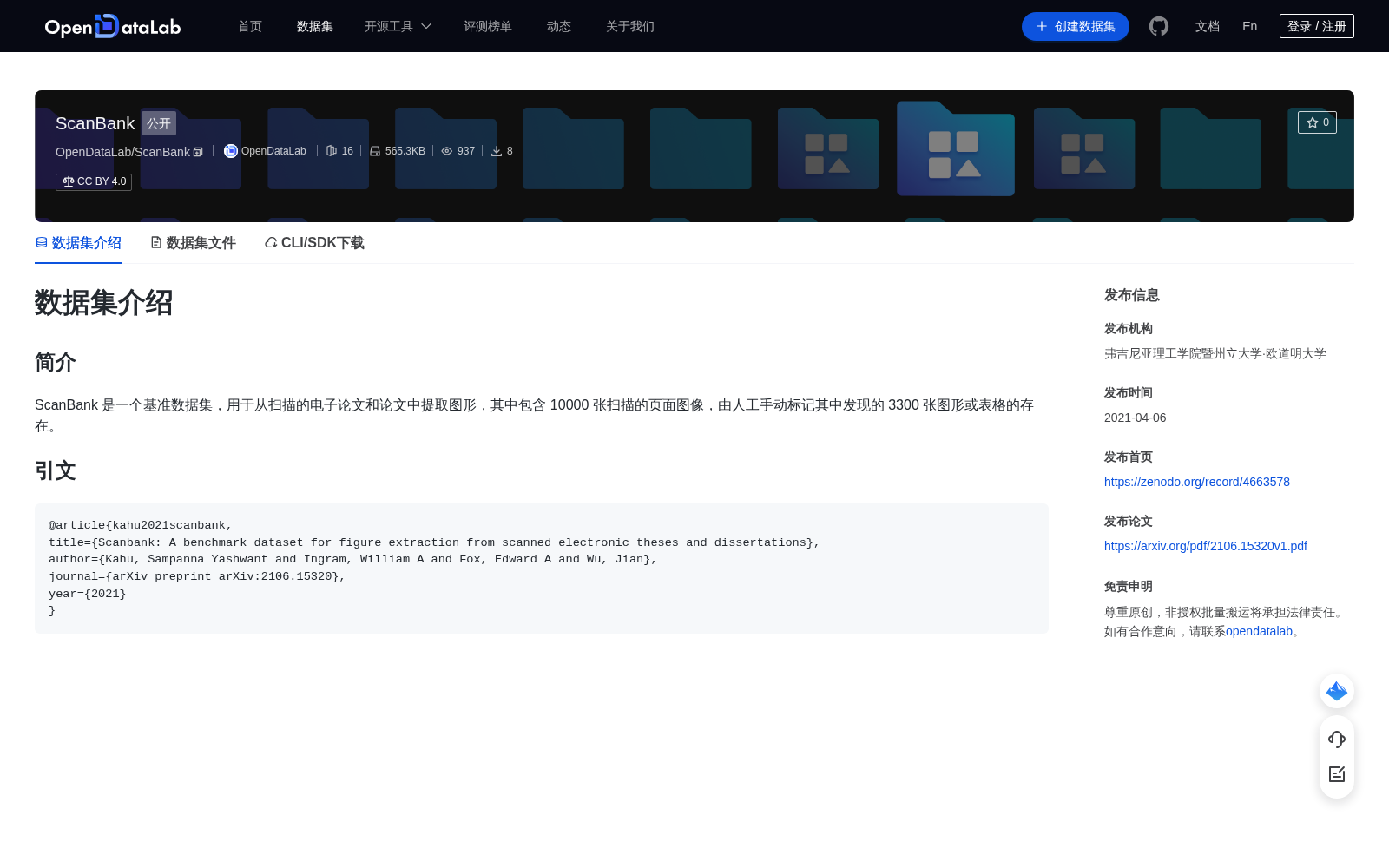Copy the OpenDataLab/ScanBank path icon
The height and width of the screenshot is (868, 1389).
198,152
